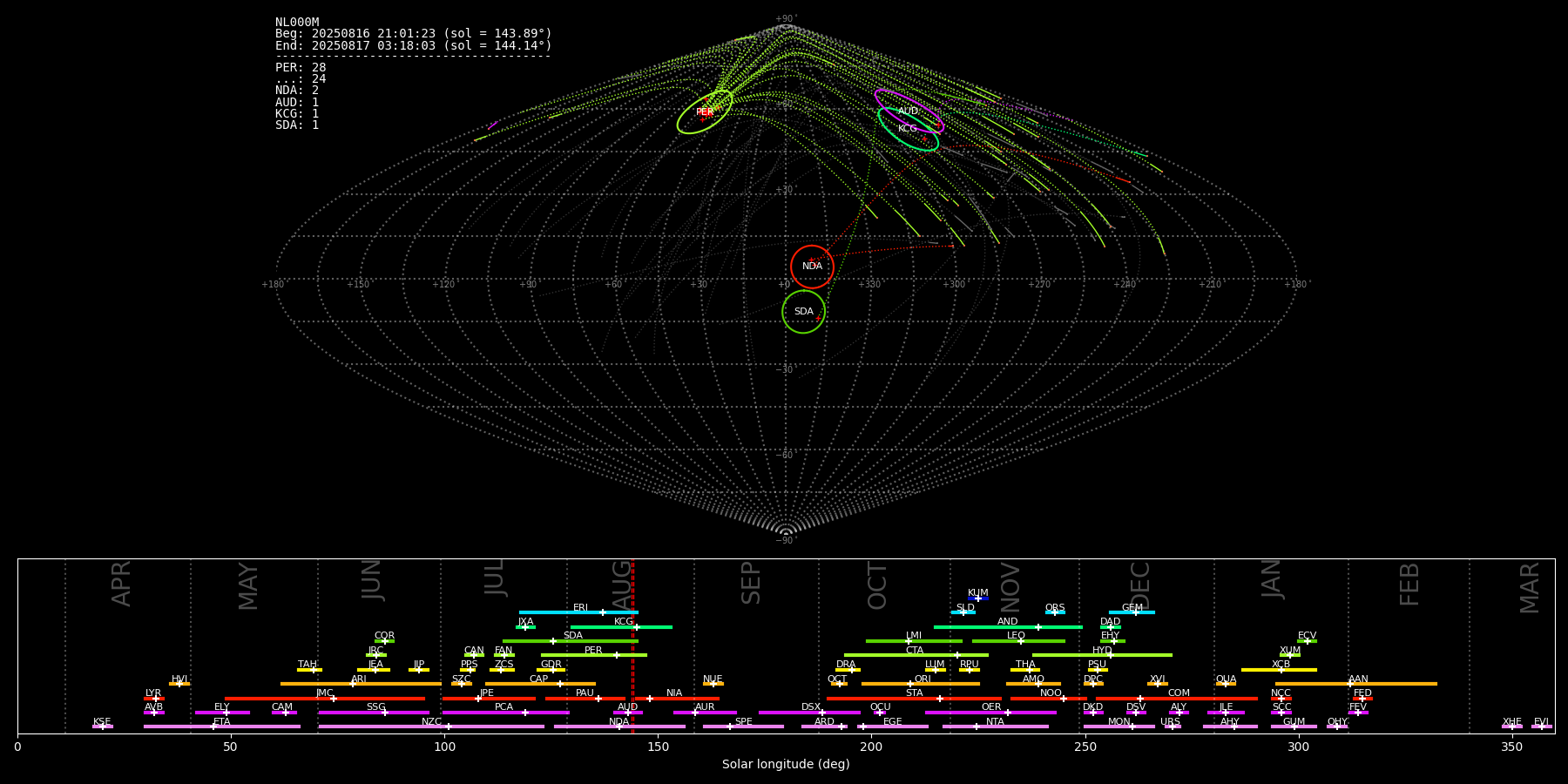Select the green KCG radiant ellipse on sky map
Viewport: 1568px width, 784px height.
click(x=909, y=129)
